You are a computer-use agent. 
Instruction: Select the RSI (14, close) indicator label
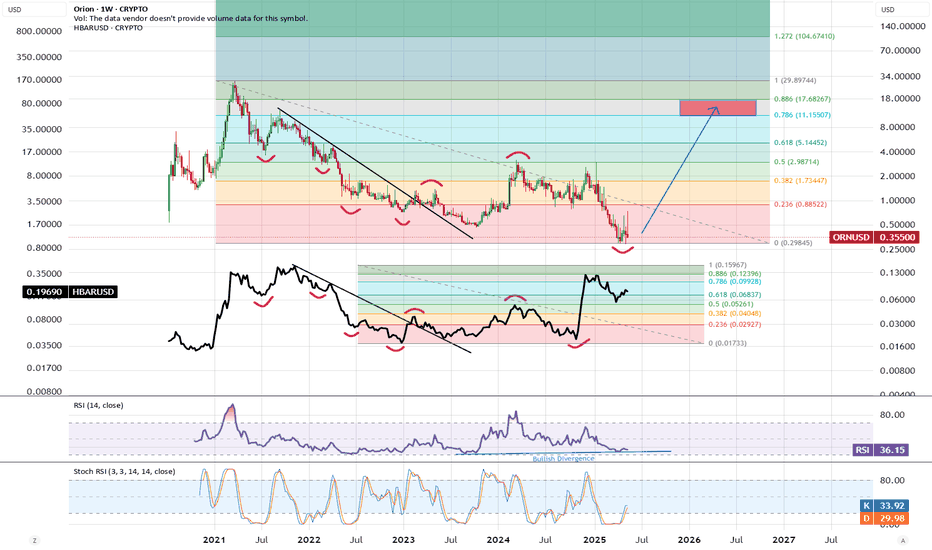[99, 406]
